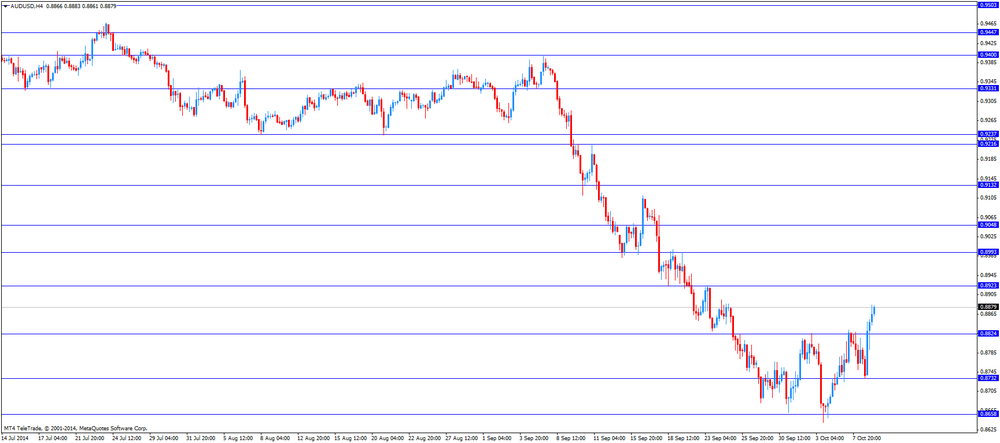Click the 24 Jul 12:00 time label
Screen dimensions: 1000x443
[126, 439]
